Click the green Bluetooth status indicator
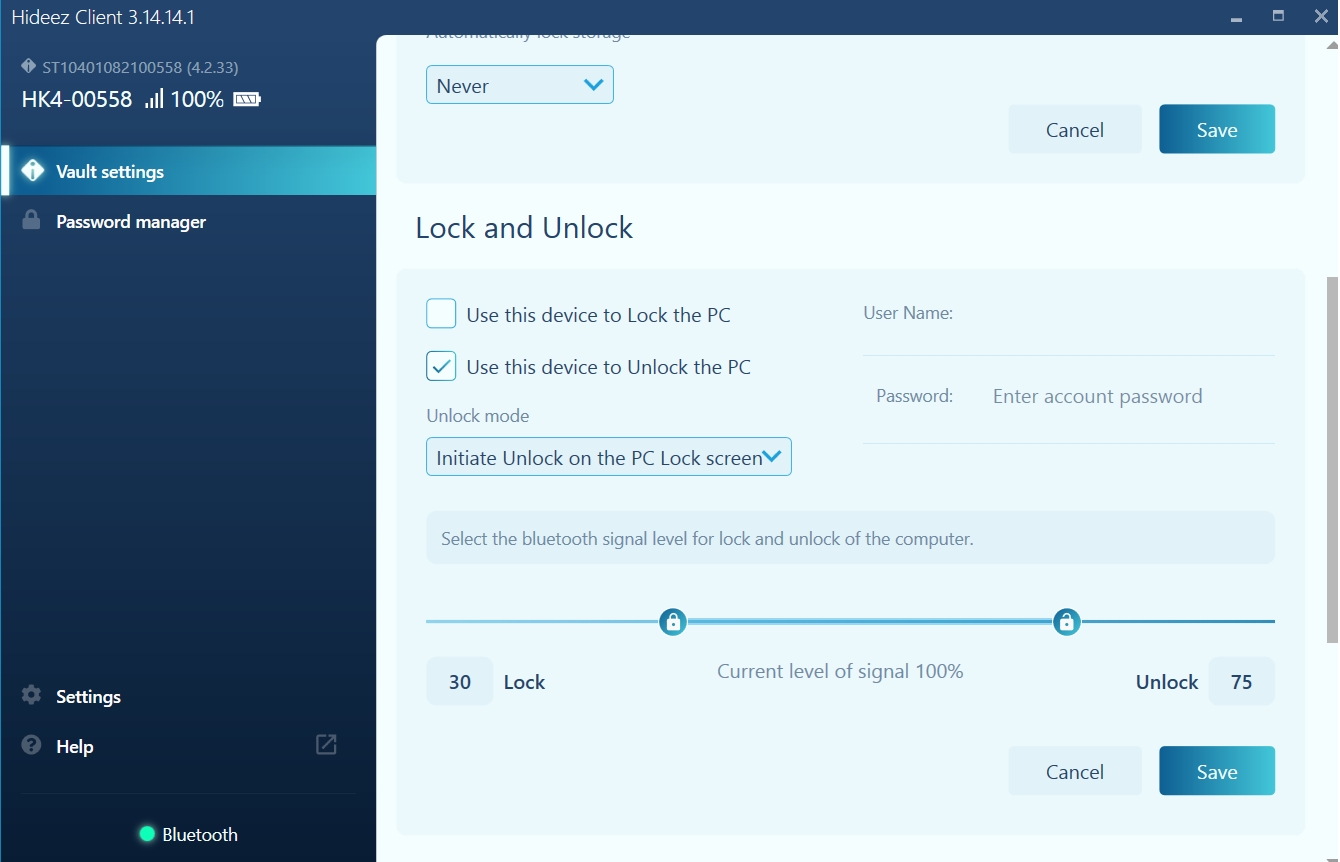1340x862 pixels. (x=147, y=834)
